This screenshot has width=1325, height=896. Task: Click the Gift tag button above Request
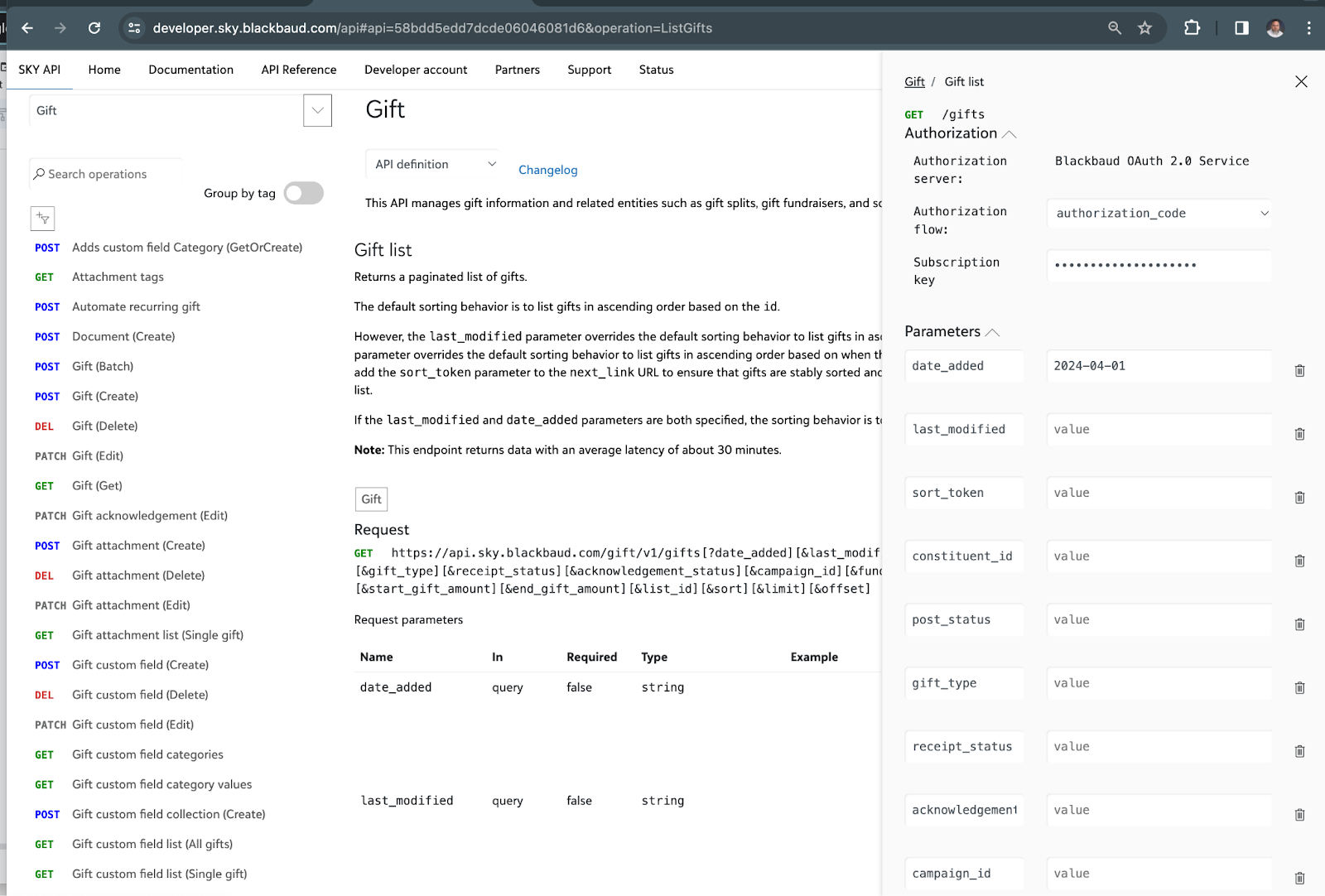tap(371, 499)
